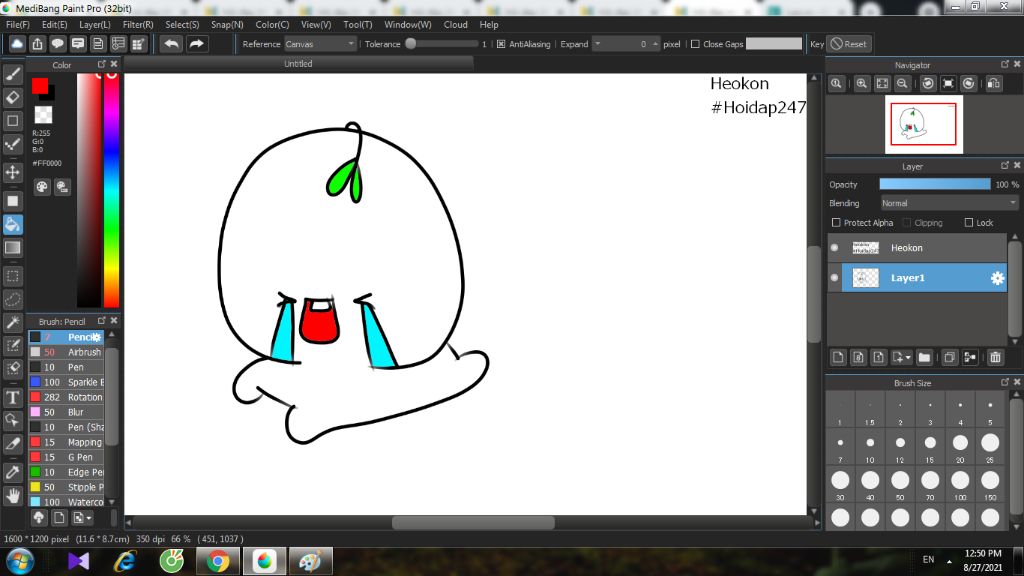Open the Snap menu
Screen dimensions: 1024x576
(227, 25)
